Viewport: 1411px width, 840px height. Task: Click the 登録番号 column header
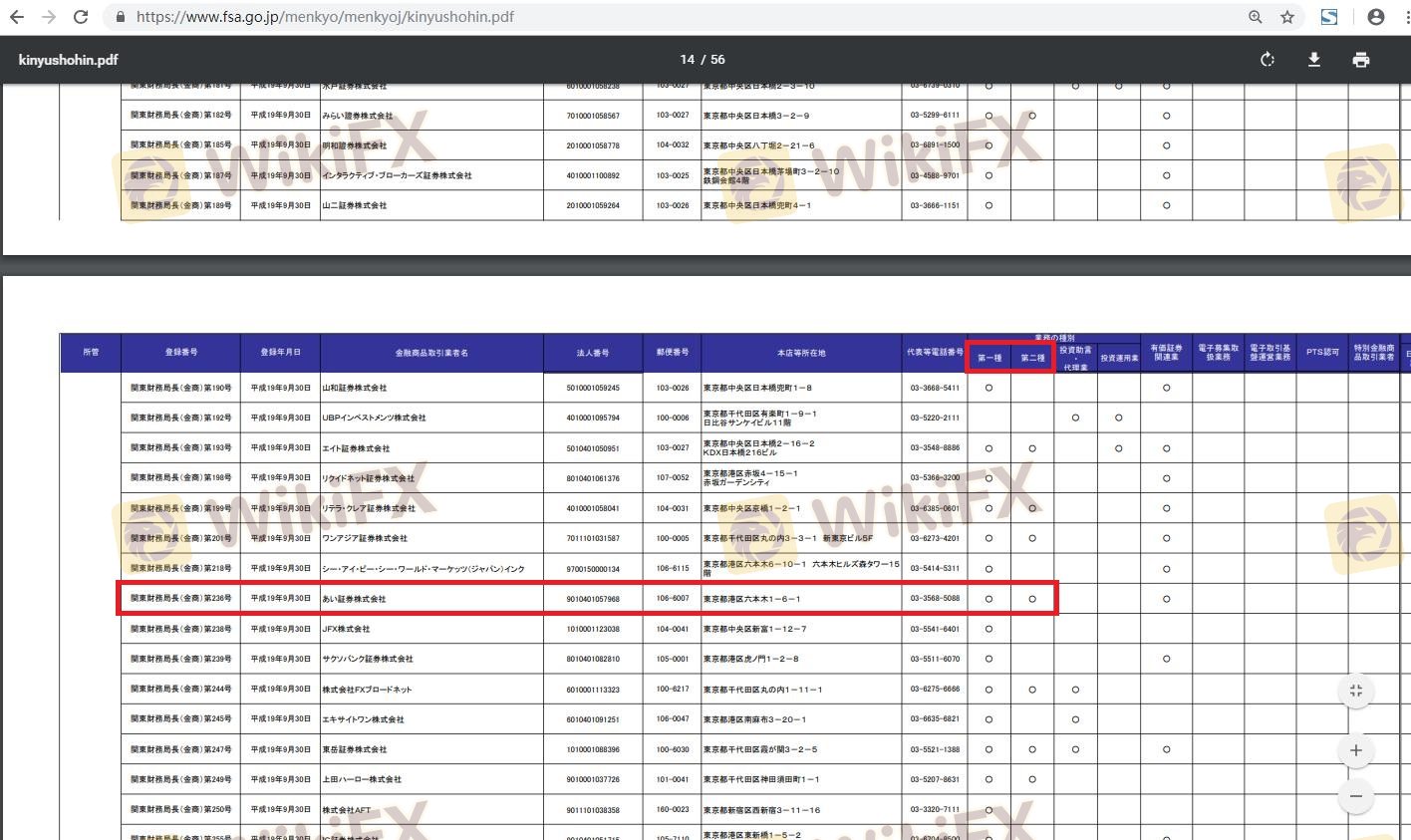coord(180,353)
